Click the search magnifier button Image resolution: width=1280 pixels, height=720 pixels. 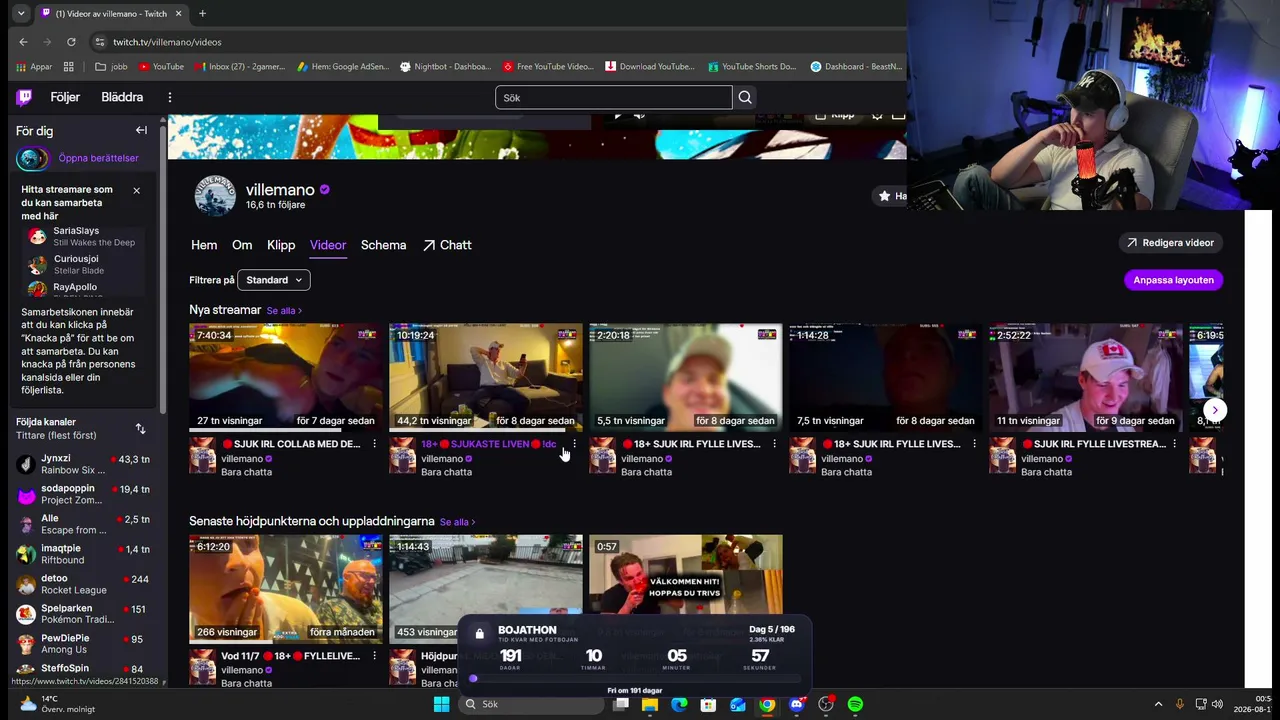(x=745, y=97)
